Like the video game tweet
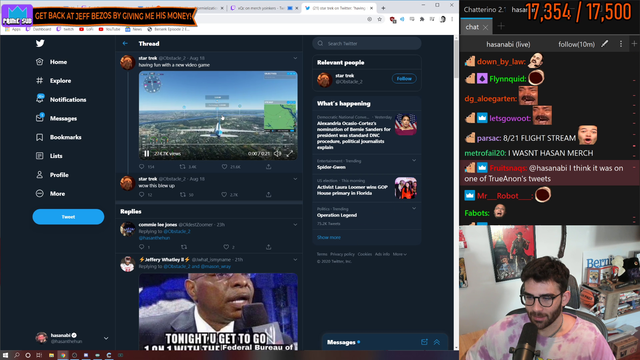Image resolution: width=640 pixels, height=360 pixels. pos(224,167)
